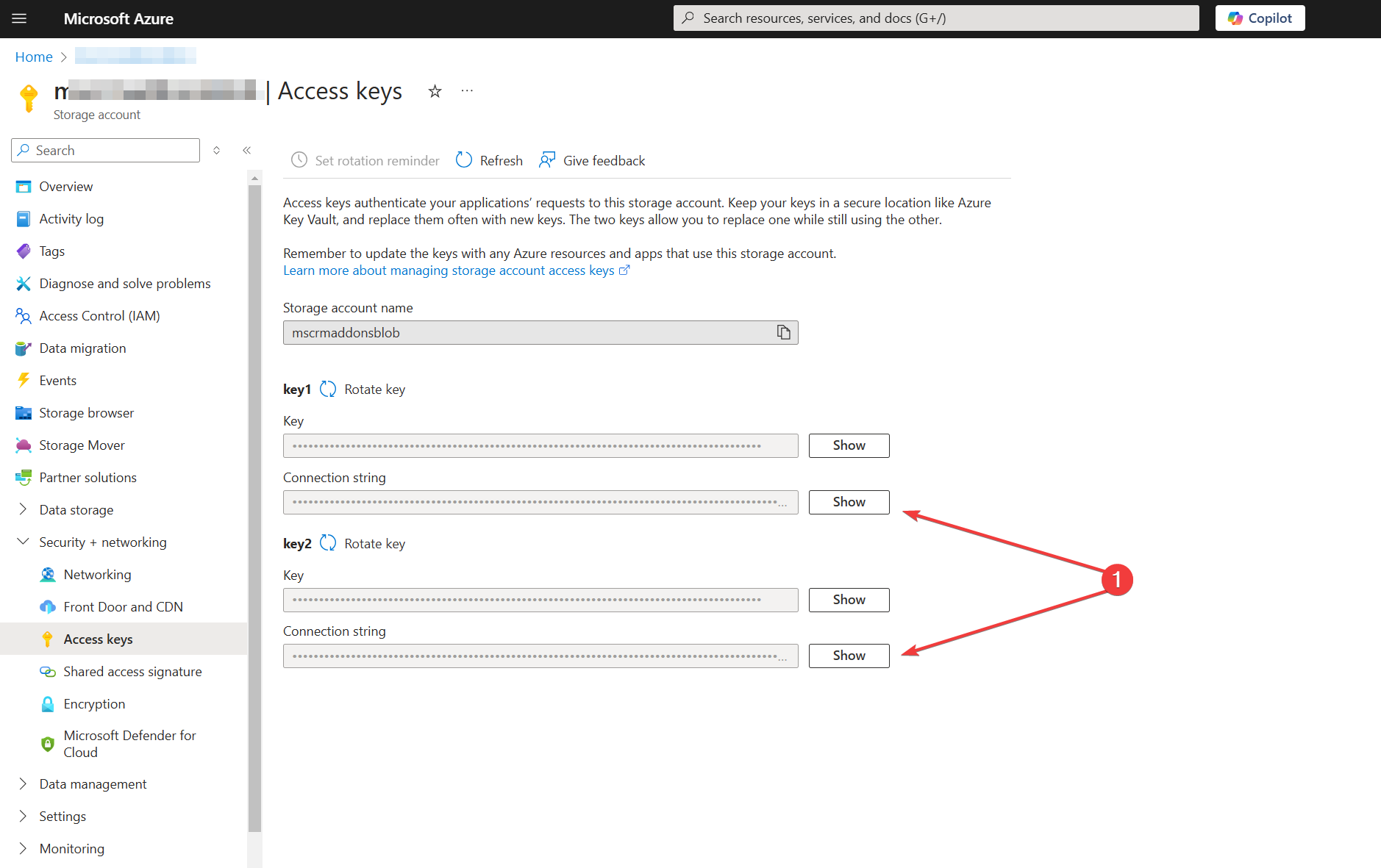
Task: Click the Access Control (IAM) icon
Action: tap(24, 316)
